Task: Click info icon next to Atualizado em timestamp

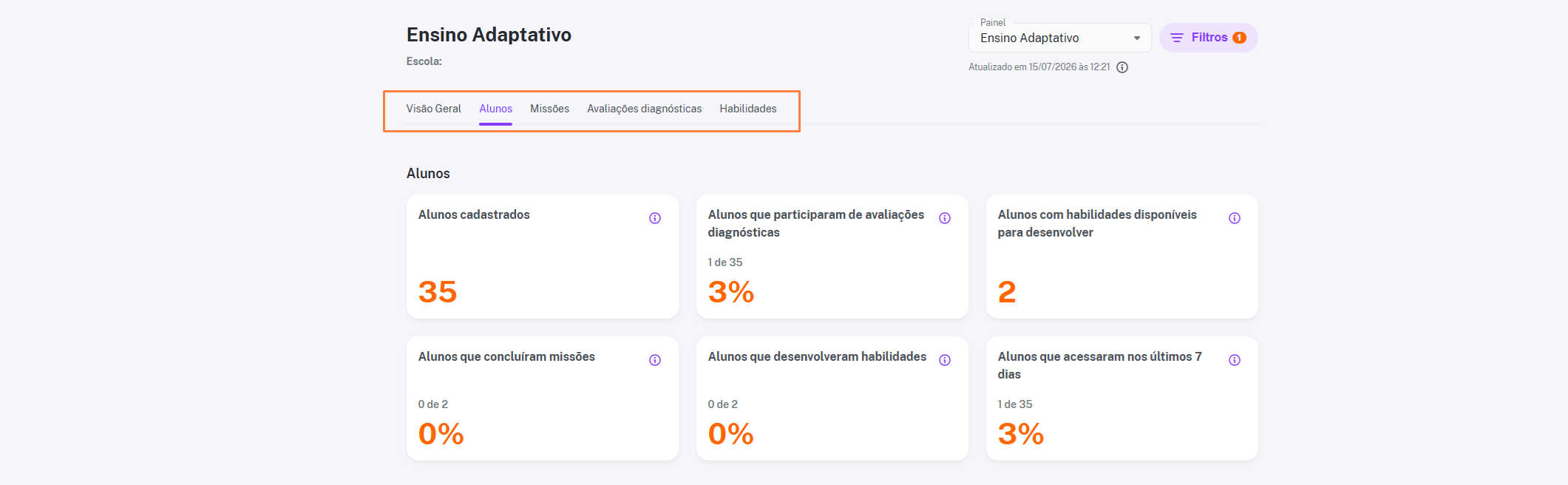Action: (1122, 67)
